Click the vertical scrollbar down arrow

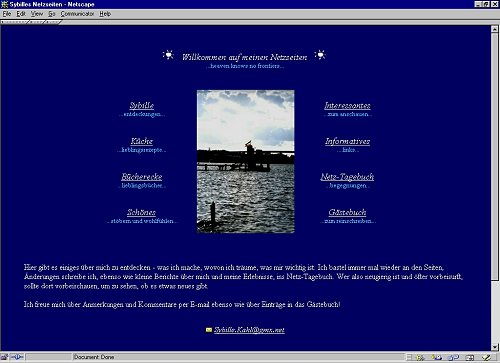(495, 347)
